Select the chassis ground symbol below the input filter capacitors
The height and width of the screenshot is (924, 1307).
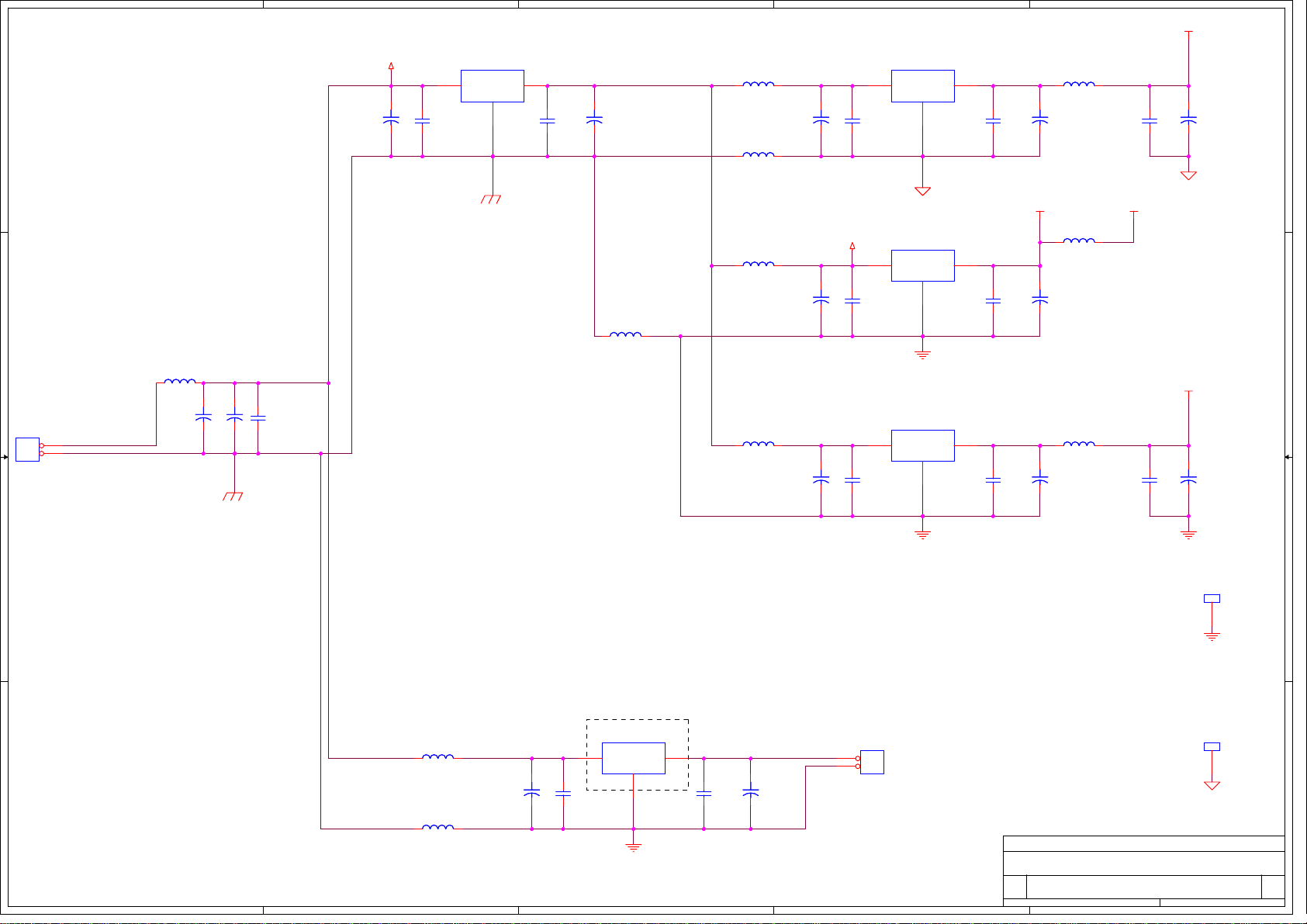[x=233, y=497]
